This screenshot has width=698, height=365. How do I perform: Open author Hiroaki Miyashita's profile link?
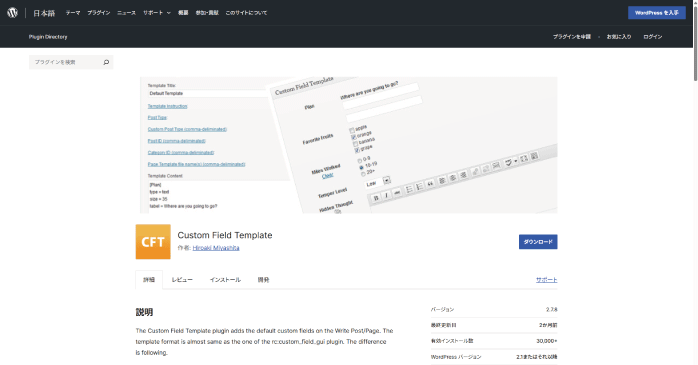[216, 248]
